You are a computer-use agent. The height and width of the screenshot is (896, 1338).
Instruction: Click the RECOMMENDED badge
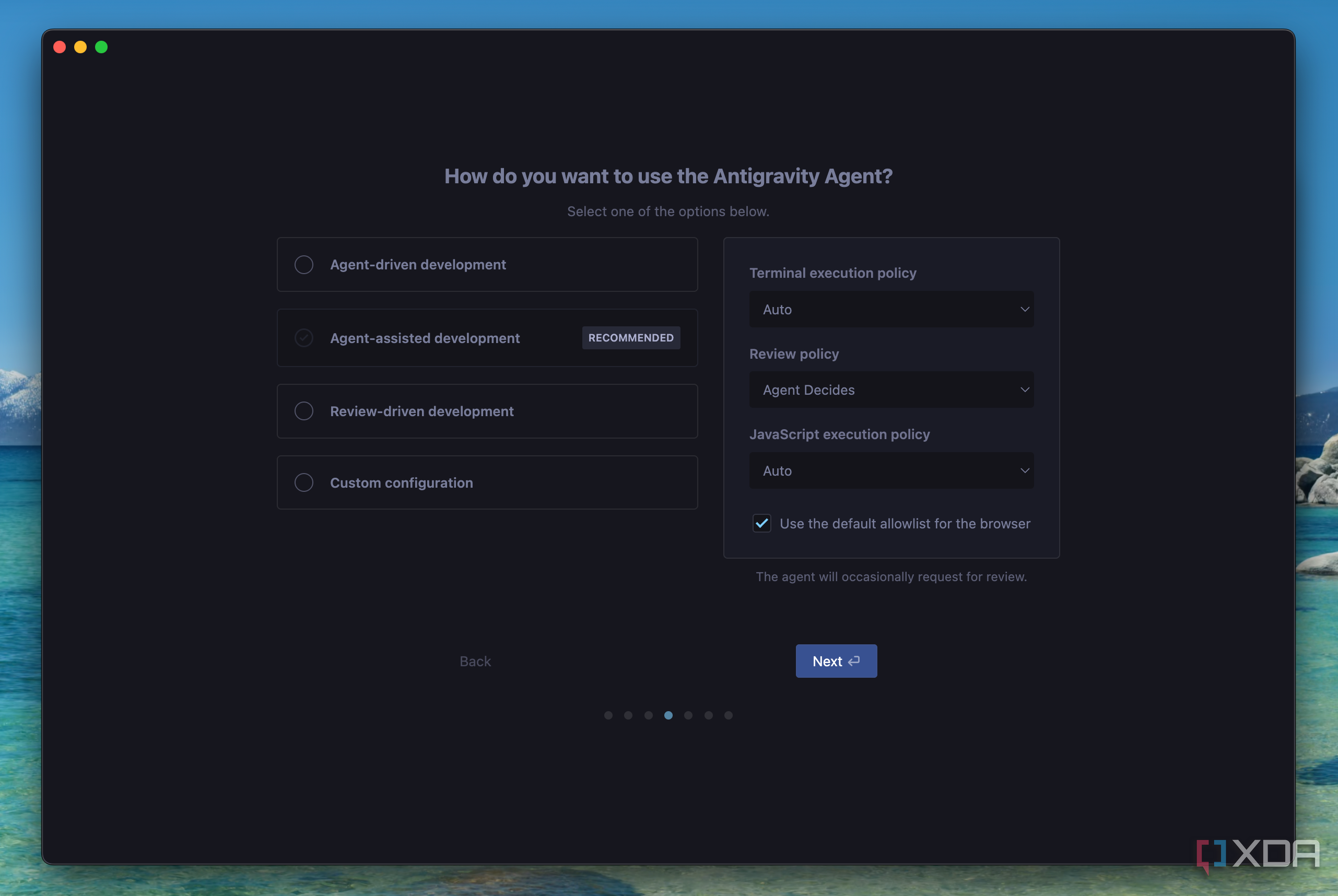[x=631, y=338]
